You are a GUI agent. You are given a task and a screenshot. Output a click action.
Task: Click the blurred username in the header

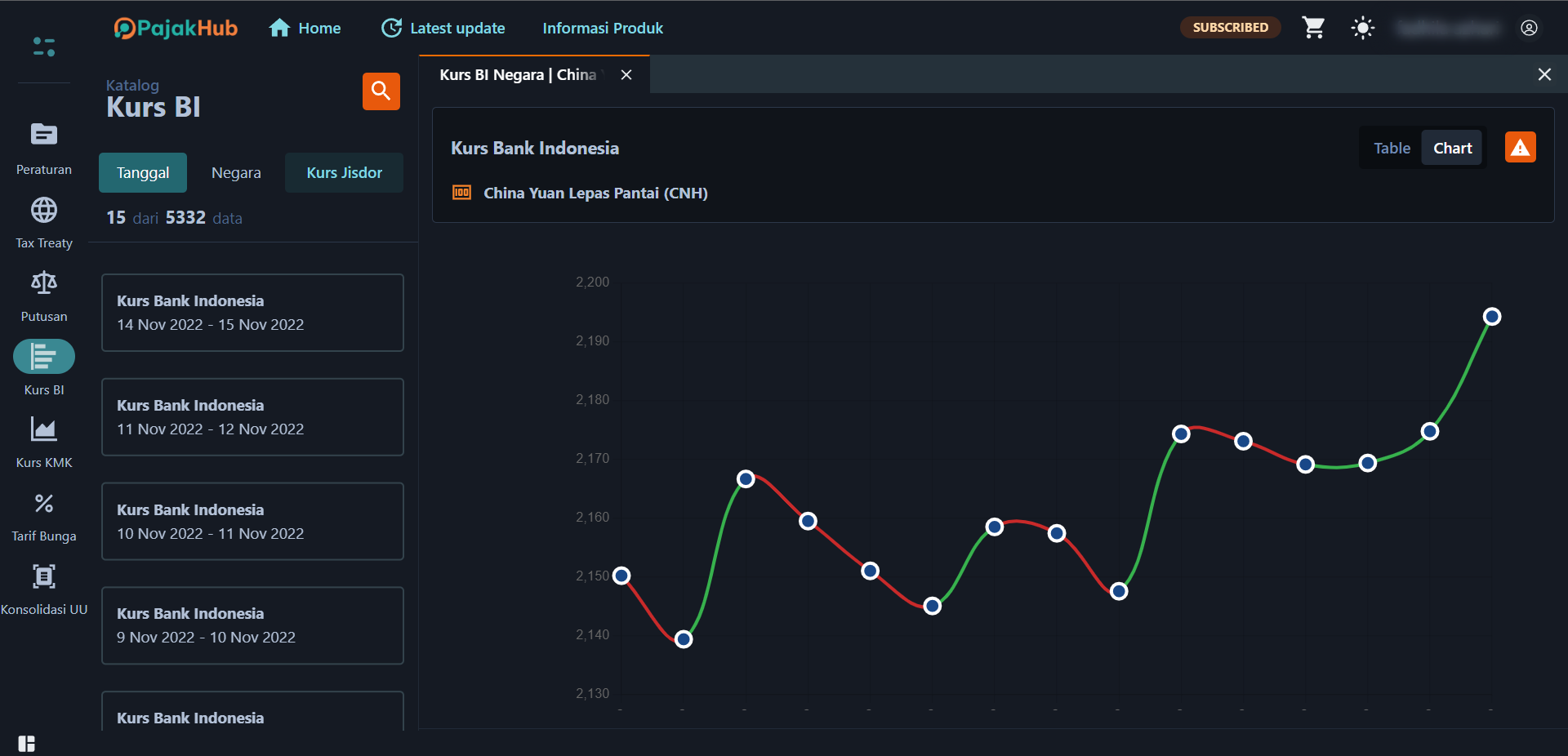click(x=1447, y=29)
